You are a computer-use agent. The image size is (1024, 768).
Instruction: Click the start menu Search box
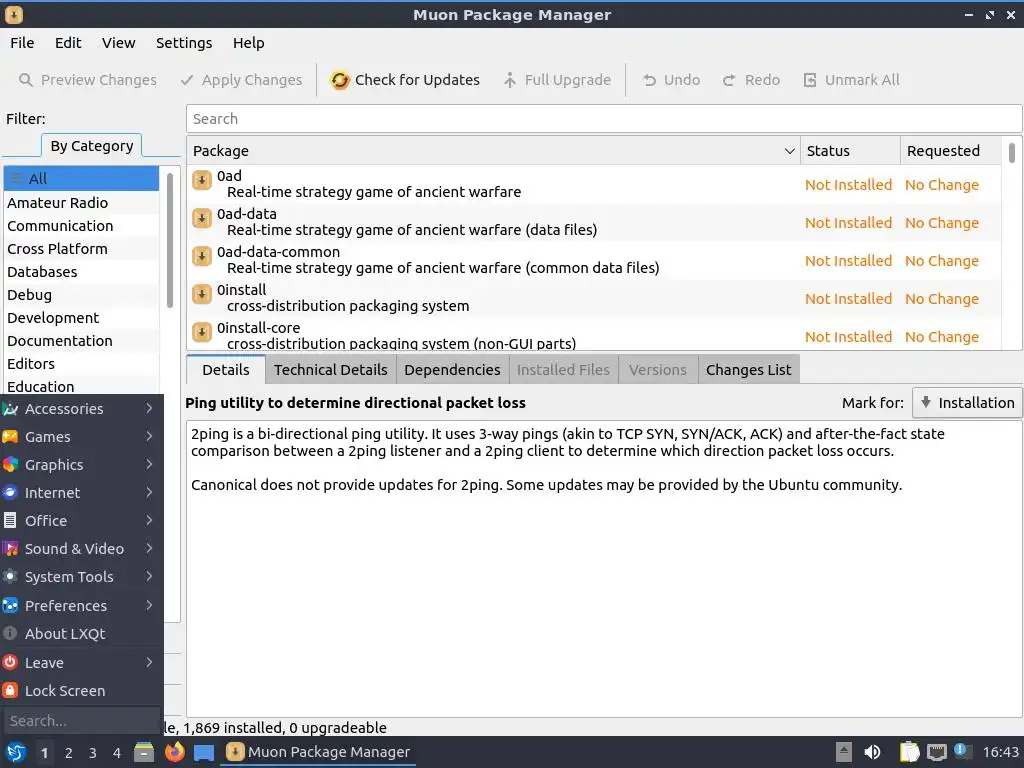(x=81, y=721)
